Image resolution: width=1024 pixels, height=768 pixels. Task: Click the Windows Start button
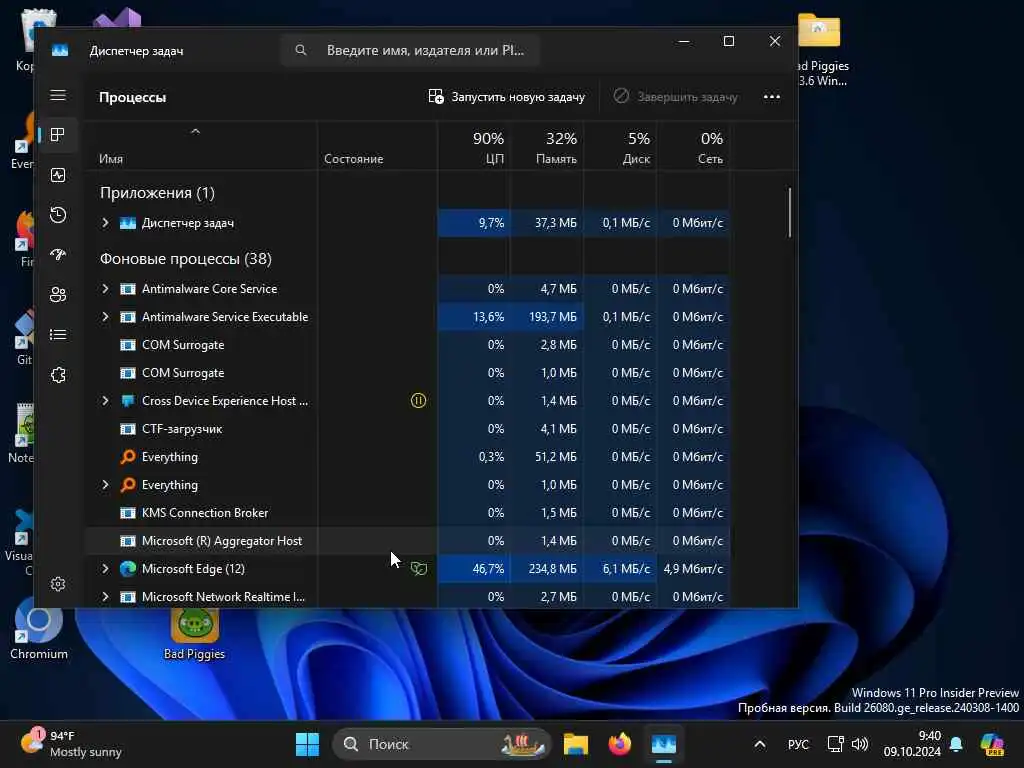pyautogui.click(x=308, y=744)
